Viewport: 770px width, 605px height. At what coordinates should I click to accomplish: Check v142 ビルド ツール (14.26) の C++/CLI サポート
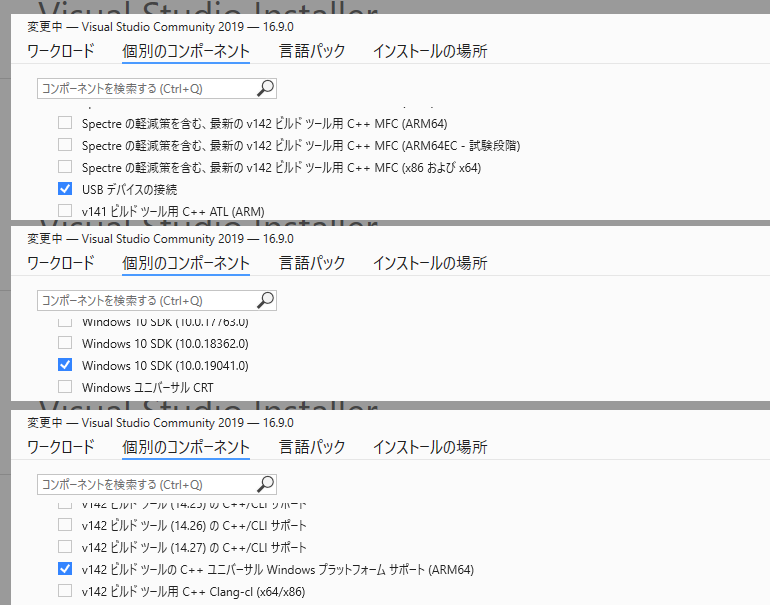pyautogui.click(x=65, y=525)
